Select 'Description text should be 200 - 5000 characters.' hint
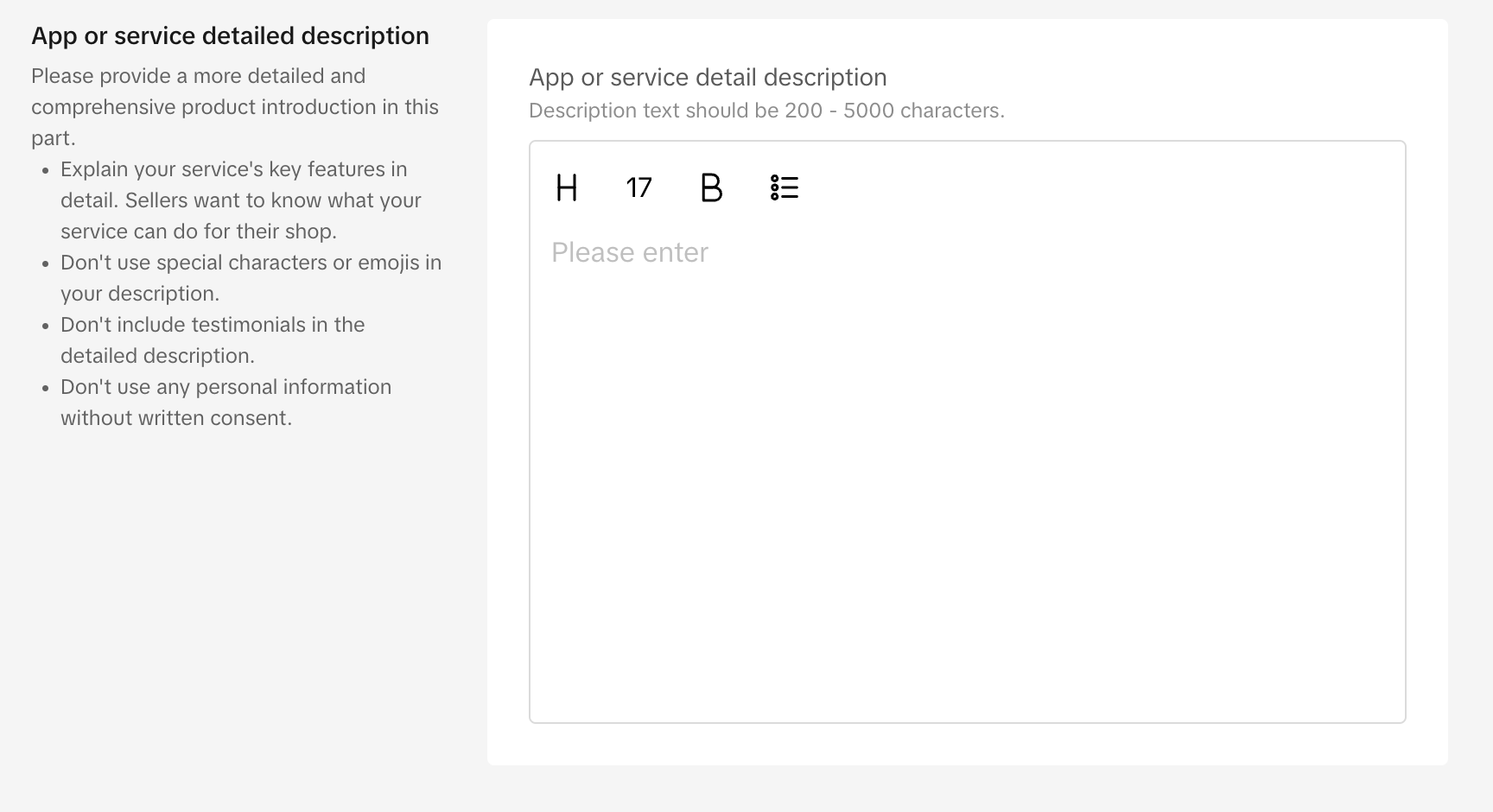1493x812 pixels. coord(766,111)
